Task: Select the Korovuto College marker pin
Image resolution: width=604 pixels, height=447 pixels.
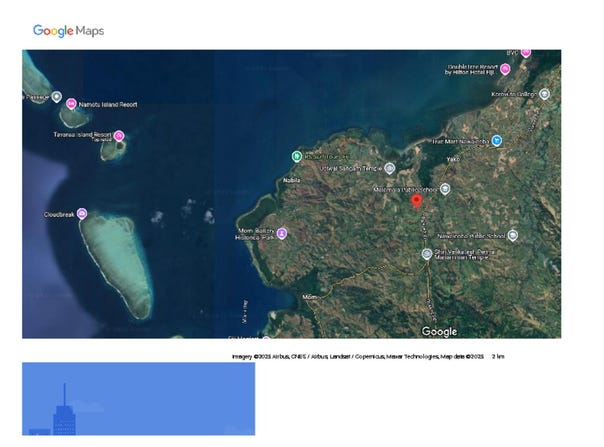Action: pos(544,94)
